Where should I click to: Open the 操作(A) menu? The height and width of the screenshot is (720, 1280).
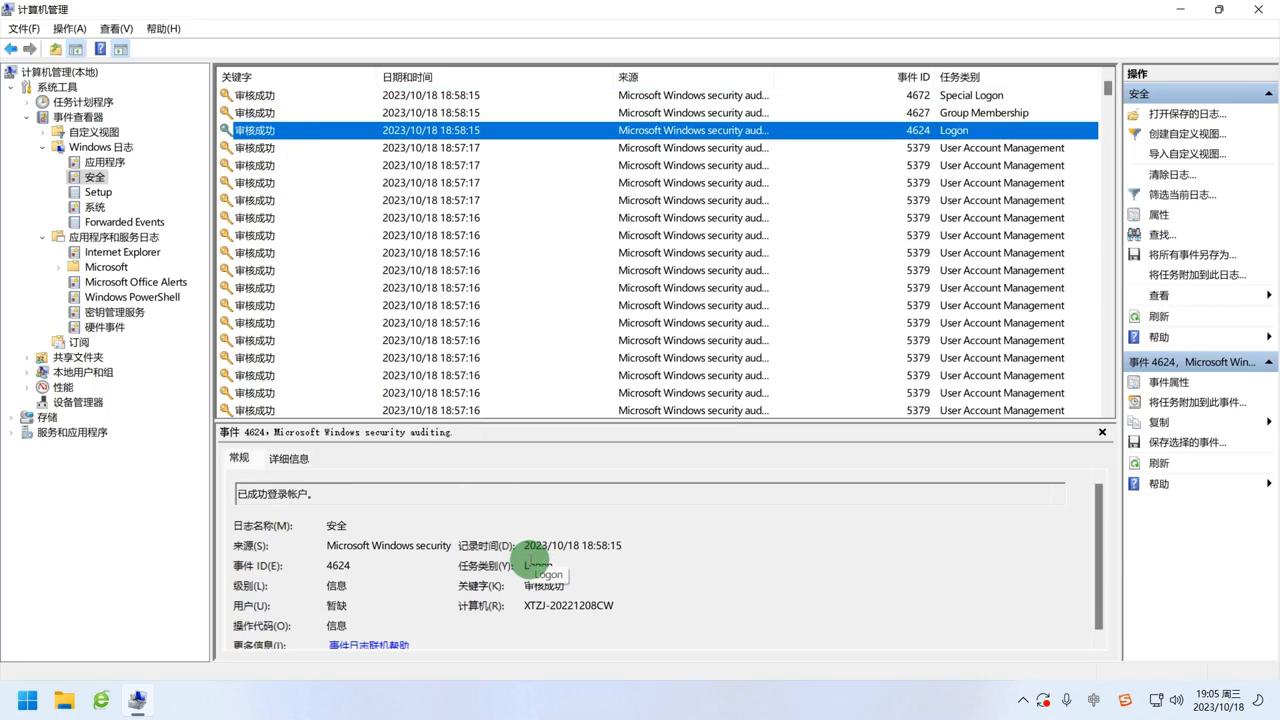pyautogui.click(x=68, y=28)
